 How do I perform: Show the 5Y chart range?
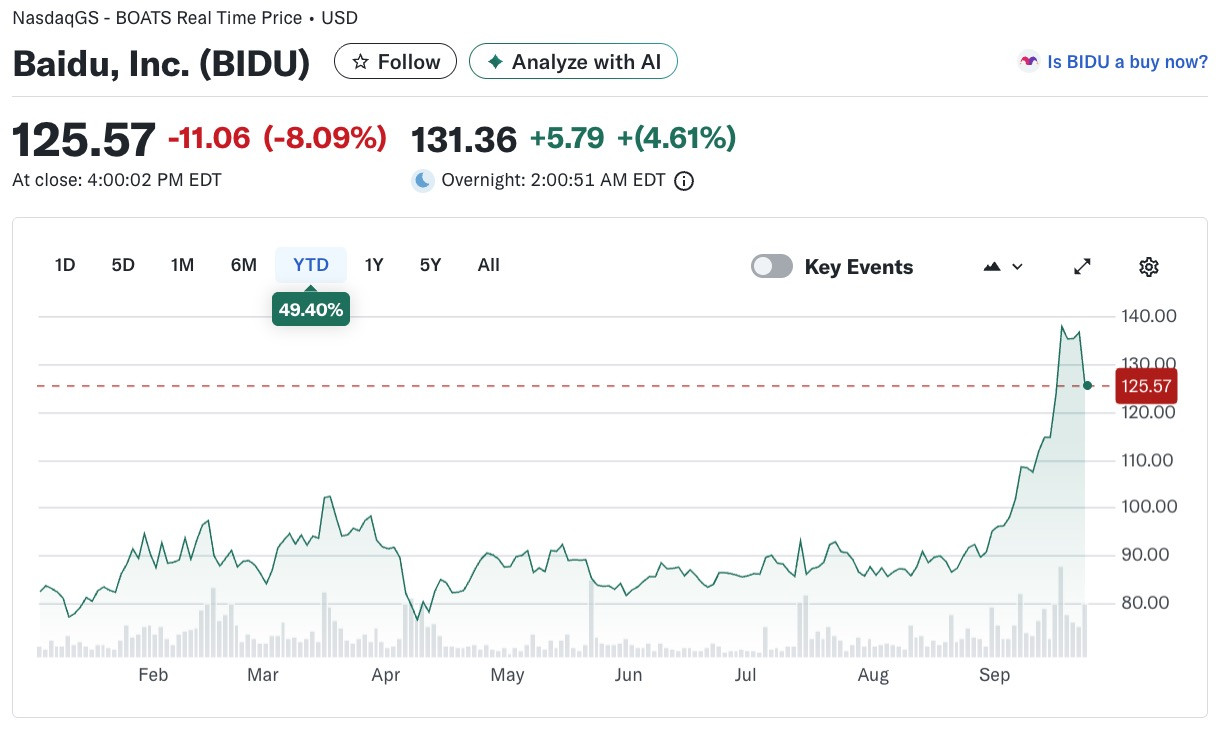[x=430, y=265]
